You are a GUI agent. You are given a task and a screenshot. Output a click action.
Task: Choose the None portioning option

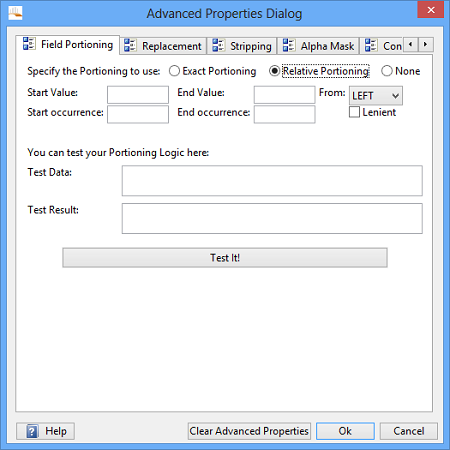tap(387, 71)
